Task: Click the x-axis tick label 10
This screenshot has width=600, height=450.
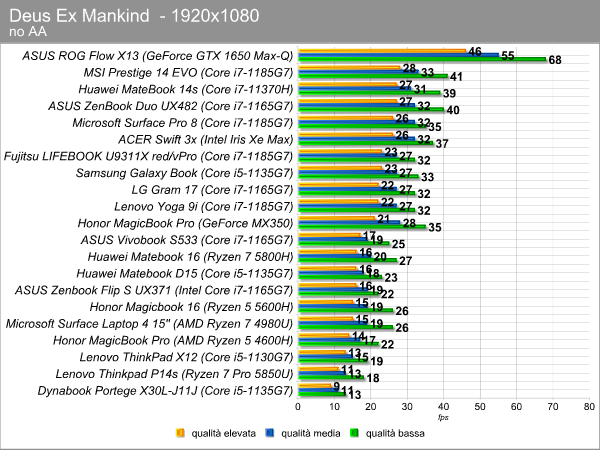Action: coord(334,407)
